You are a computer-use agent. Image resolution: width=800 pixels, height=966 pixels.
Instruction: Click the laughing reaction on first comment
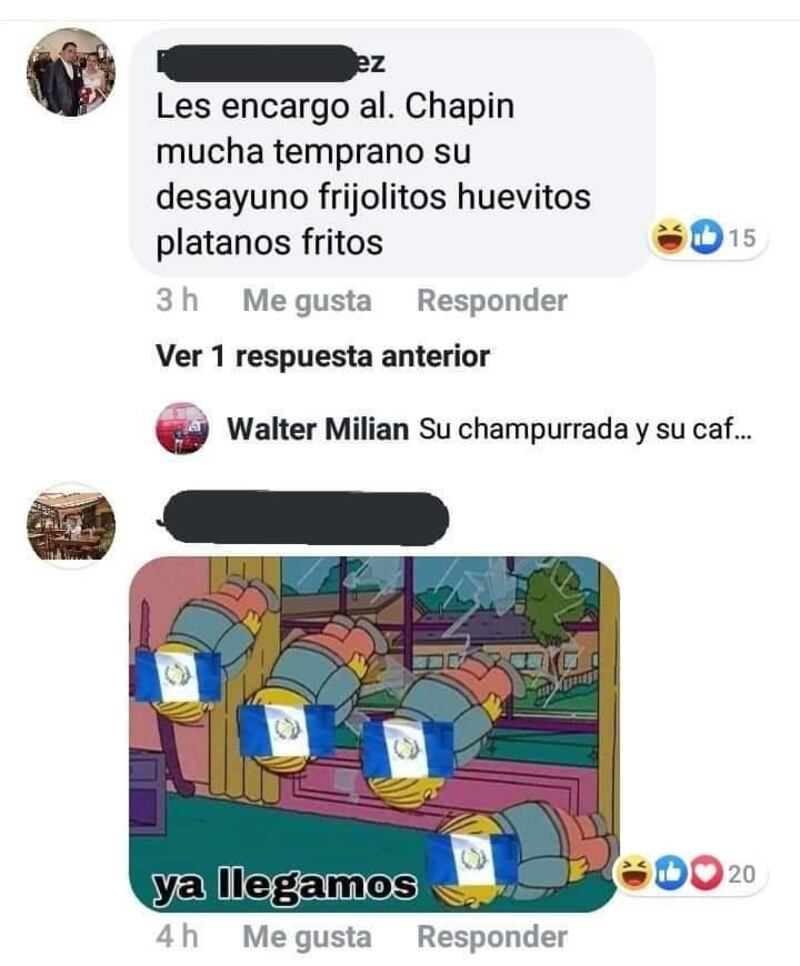click(671, 237)
